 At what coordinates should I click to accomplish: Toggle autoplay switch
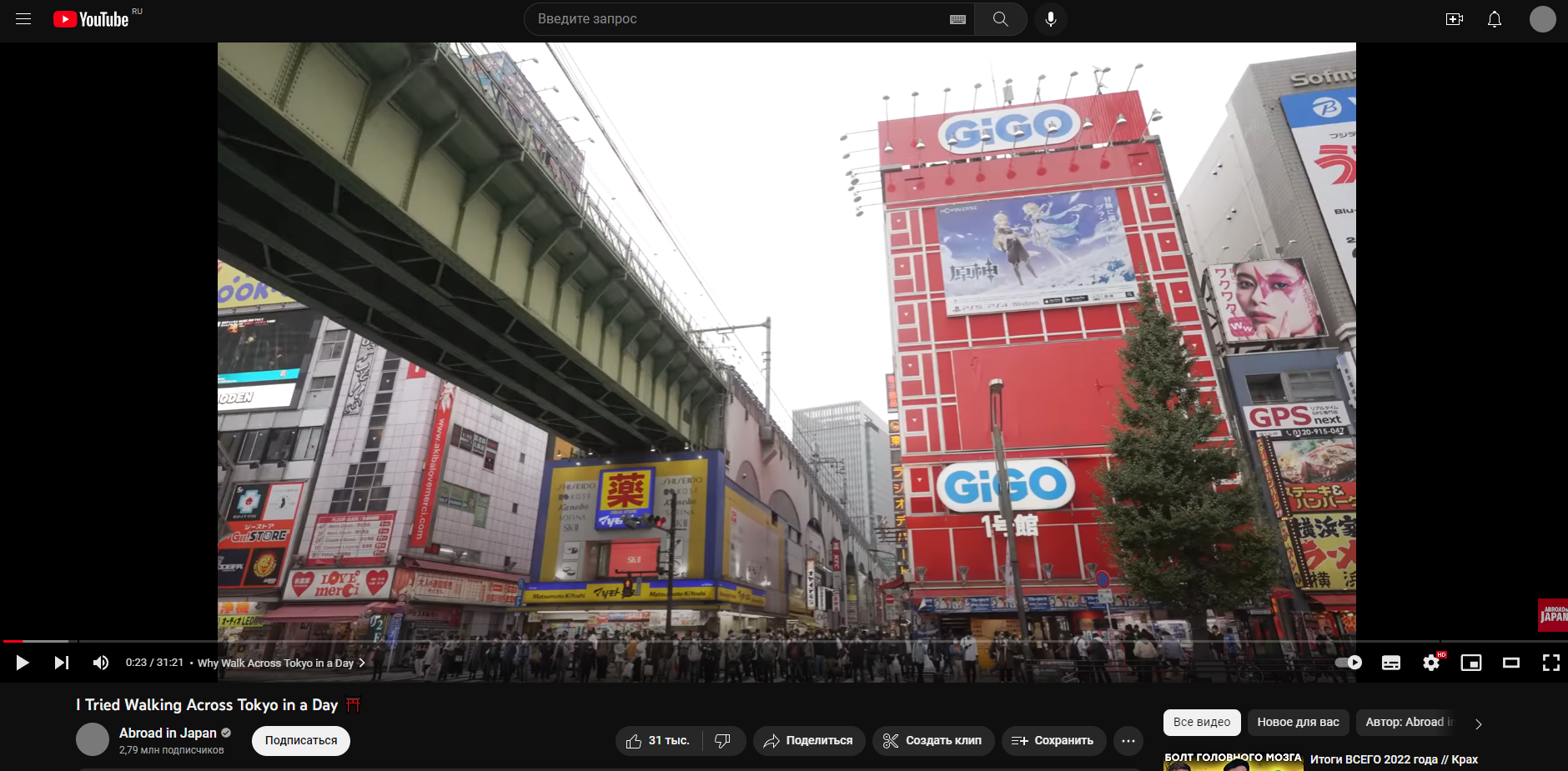1349,663
